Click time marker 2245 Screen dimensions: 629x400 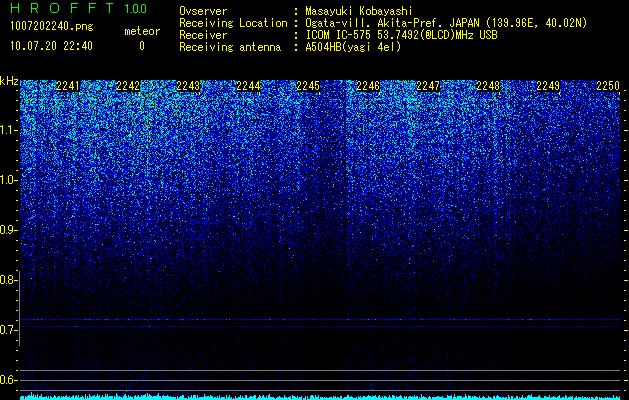pos(308,86)
